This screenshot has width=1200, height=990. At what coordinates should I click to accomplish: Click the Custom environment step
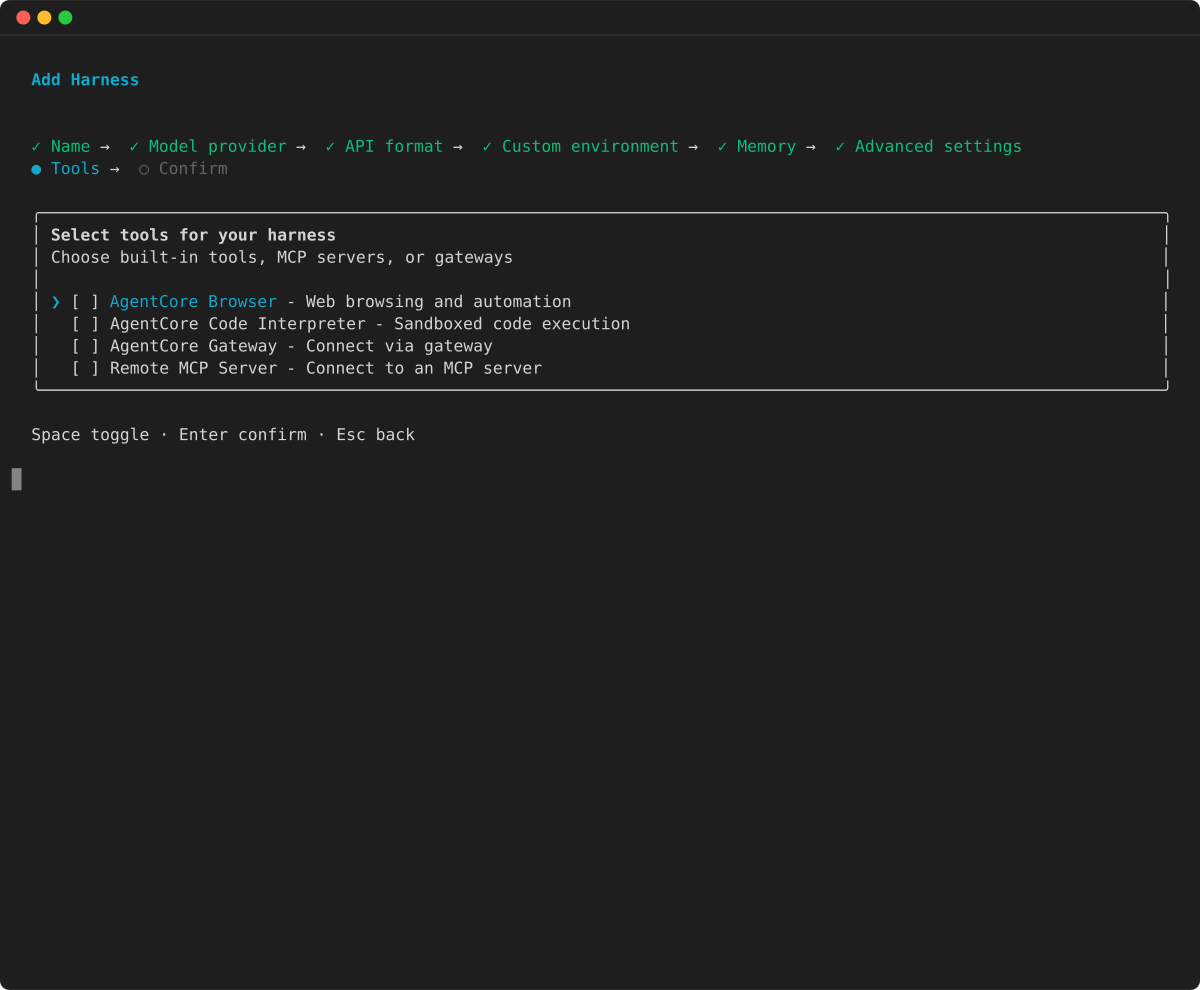590,147
